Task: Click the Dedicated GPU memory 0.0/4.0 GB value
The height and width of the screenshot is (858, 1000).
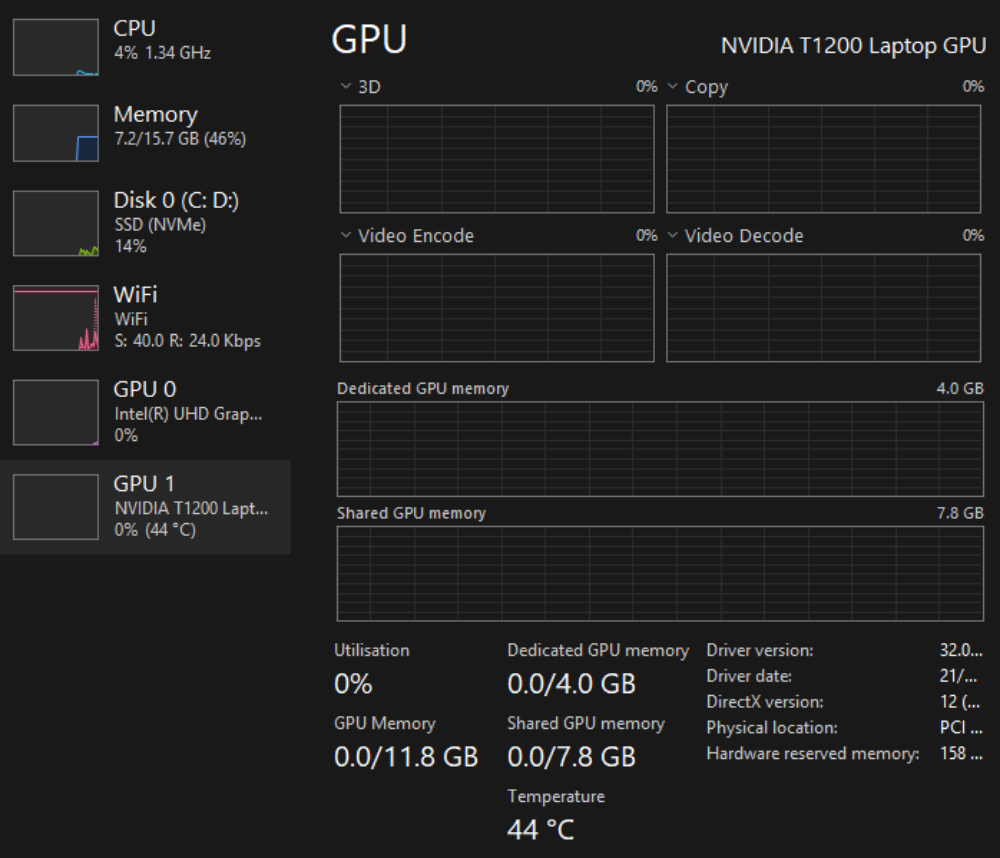Action: click(571, 684)
